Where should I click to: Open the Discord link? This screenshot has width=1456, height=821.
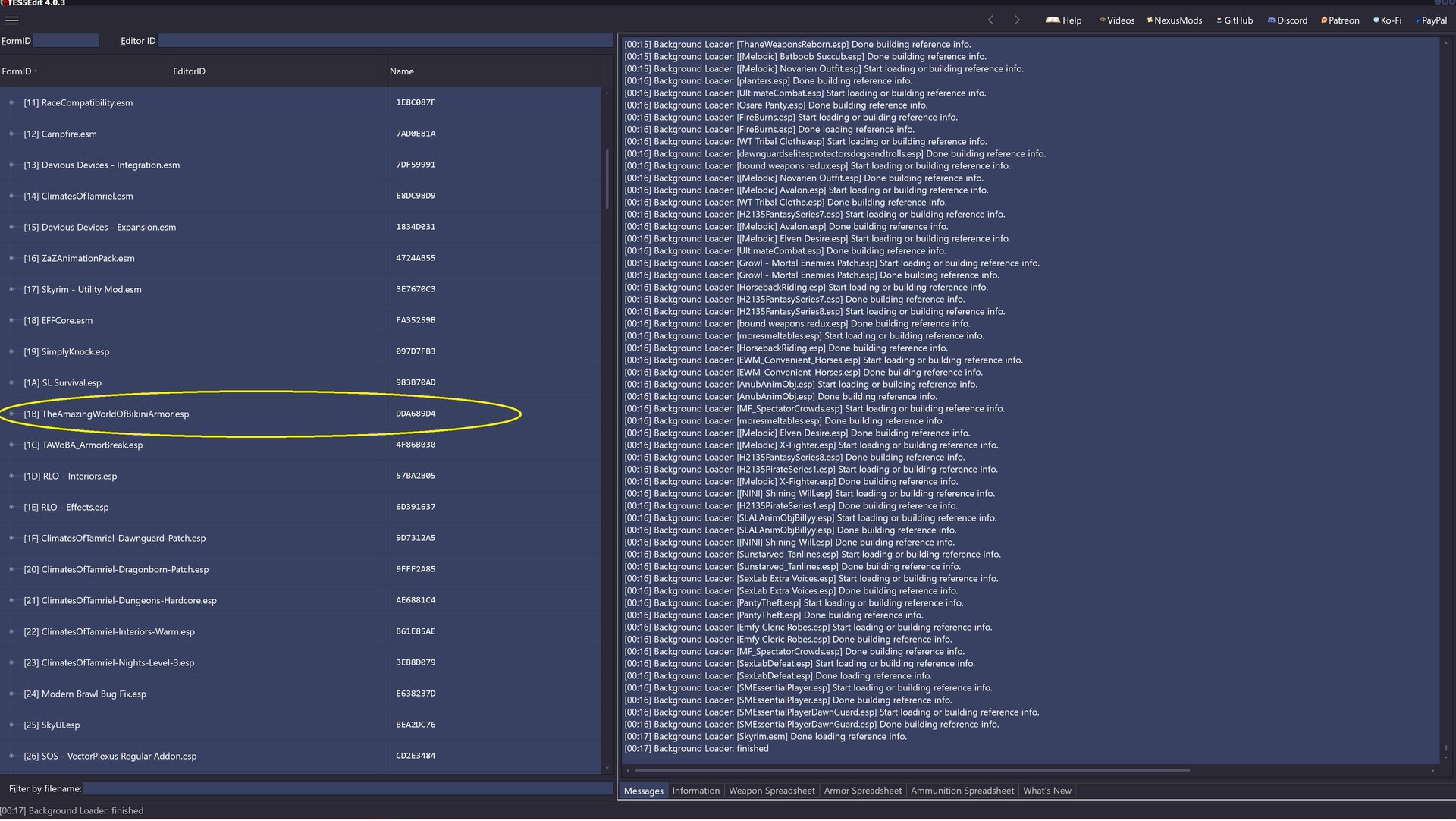[x=1288, y=20]
